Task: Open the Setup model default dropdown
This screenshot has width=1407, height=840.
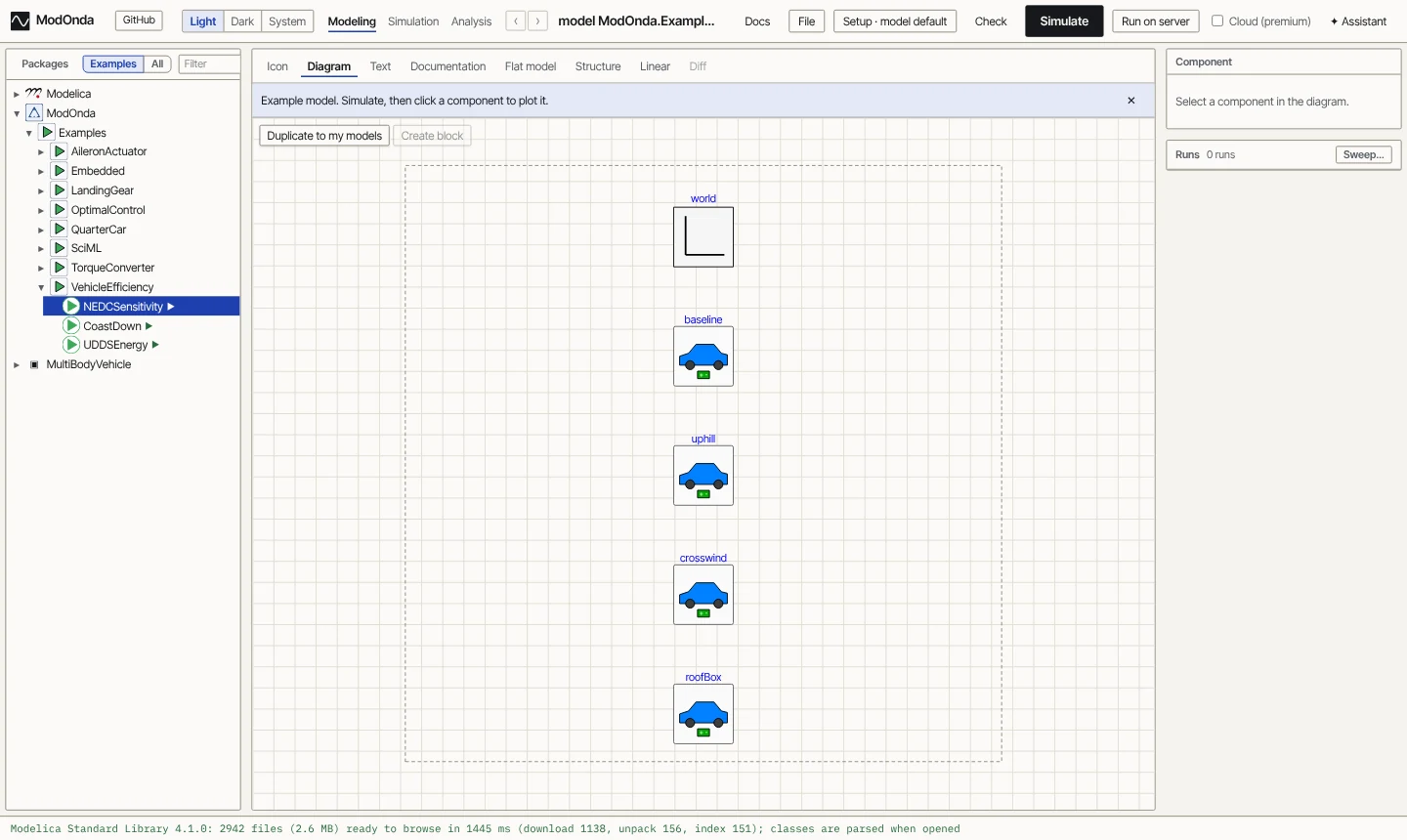Action: 895,21
